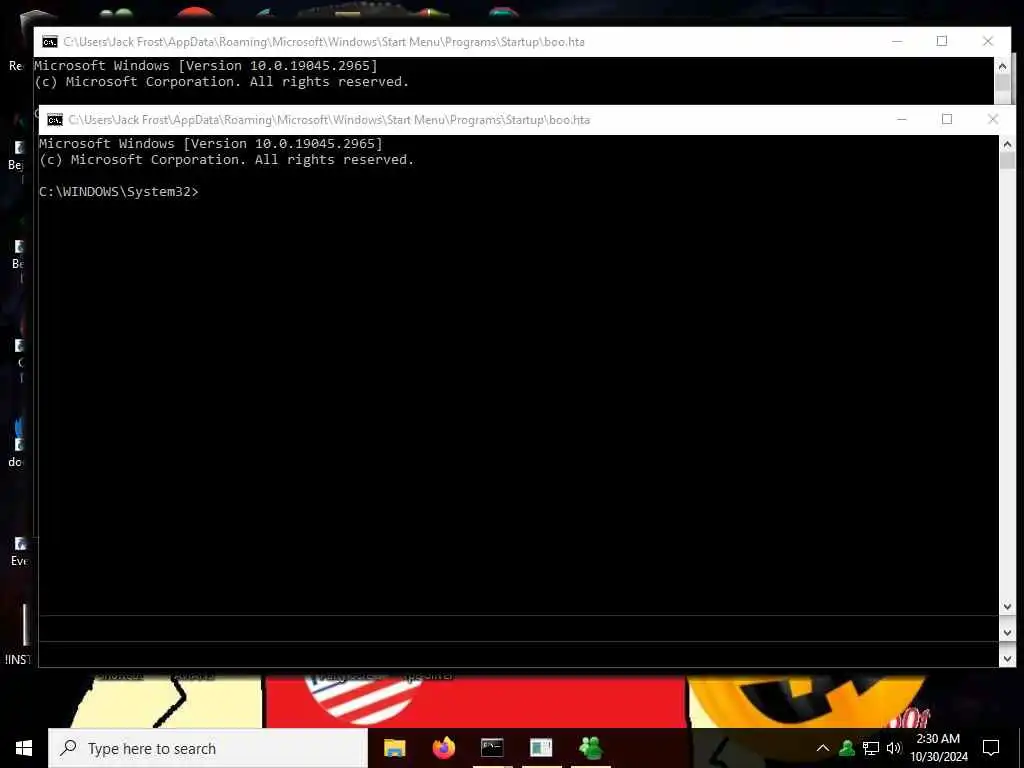Maximize the front boo.hta command window
The width and height of the screenshot is (1024, 768).
point(947,120)
